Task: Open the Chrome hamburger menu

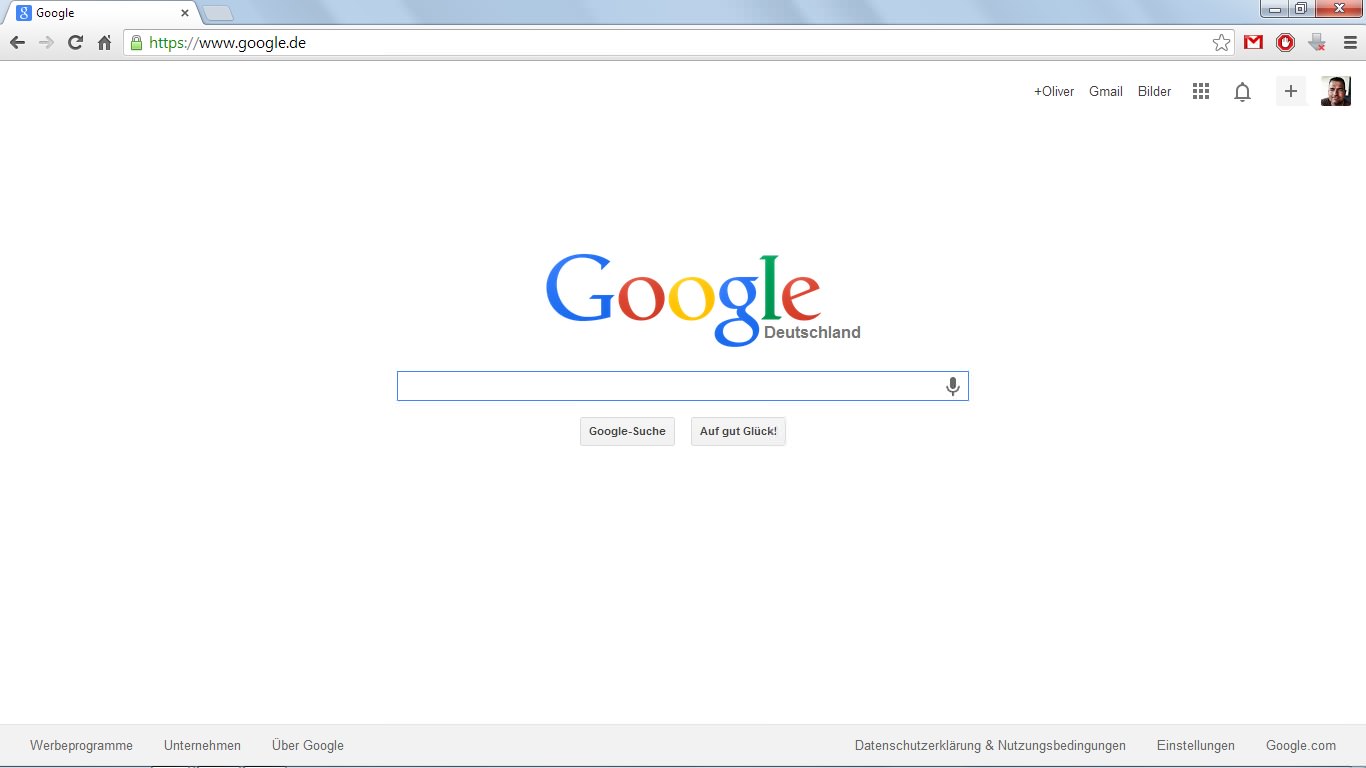Action: click(x=1350, y=42)
